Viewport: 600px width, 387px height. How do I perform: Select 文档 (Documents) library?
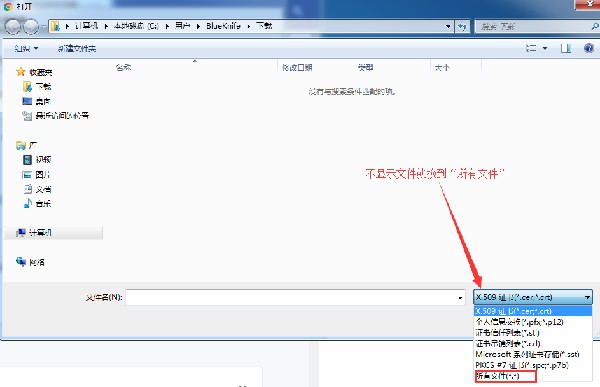tap(43, 189)
